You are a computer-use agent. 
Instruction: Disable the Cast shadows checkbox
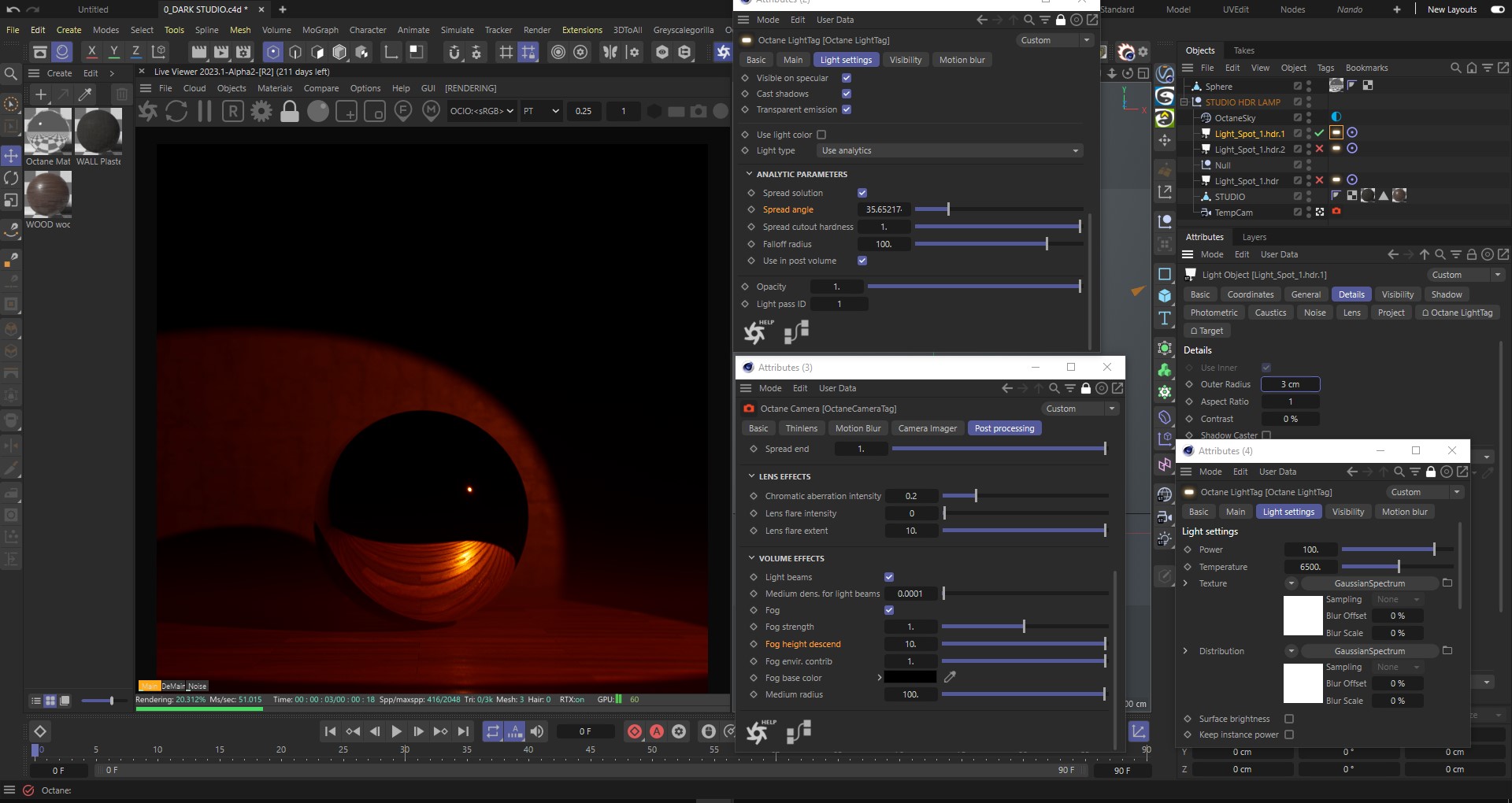(x=847, y=94)
